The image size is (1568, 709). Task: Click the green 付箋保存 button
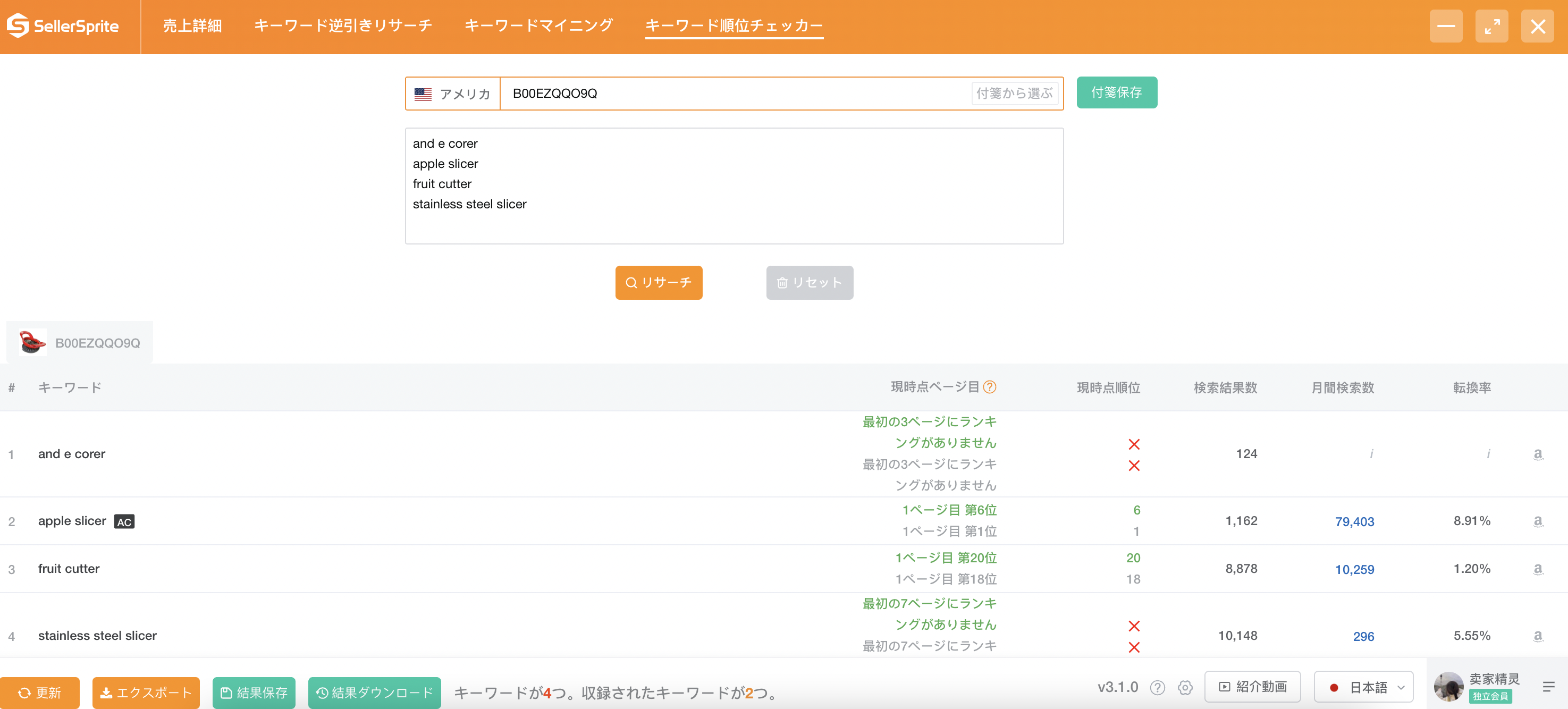(x=1117, y=92)
